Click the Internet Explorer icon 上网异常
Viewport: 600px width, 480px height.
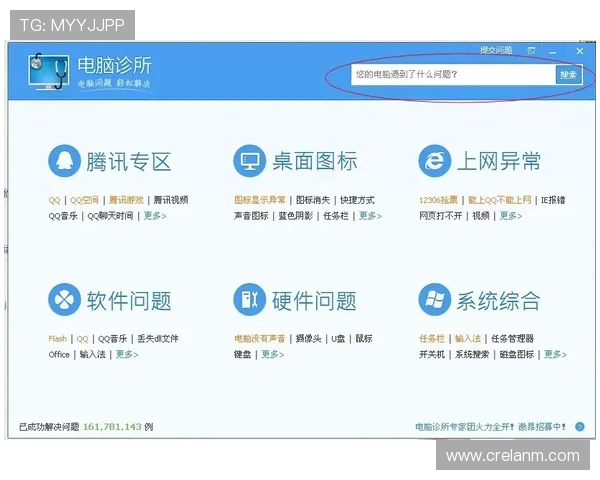click(x=435, y=161)
